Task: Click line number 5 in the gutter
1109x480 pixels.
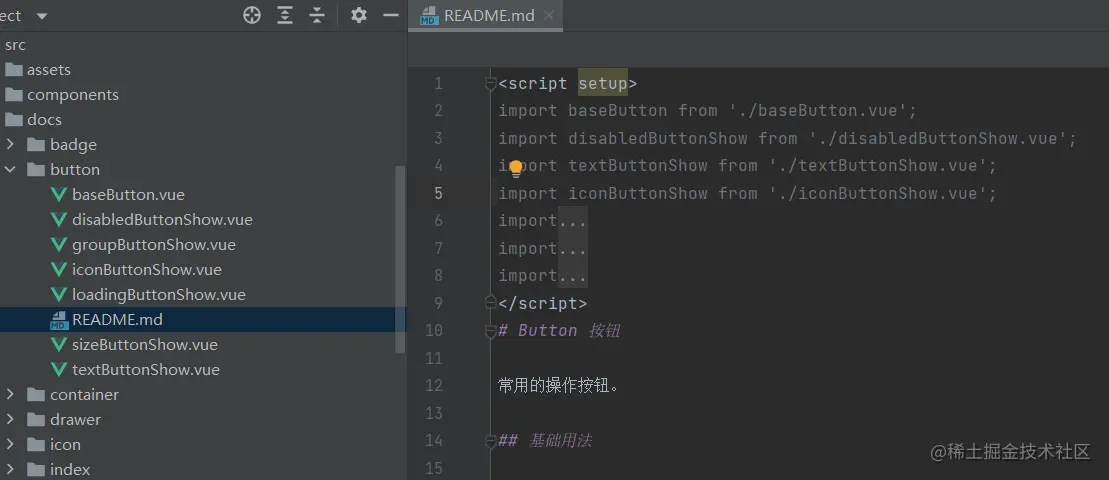Action: pyautogui.click(x=439, y=194)
